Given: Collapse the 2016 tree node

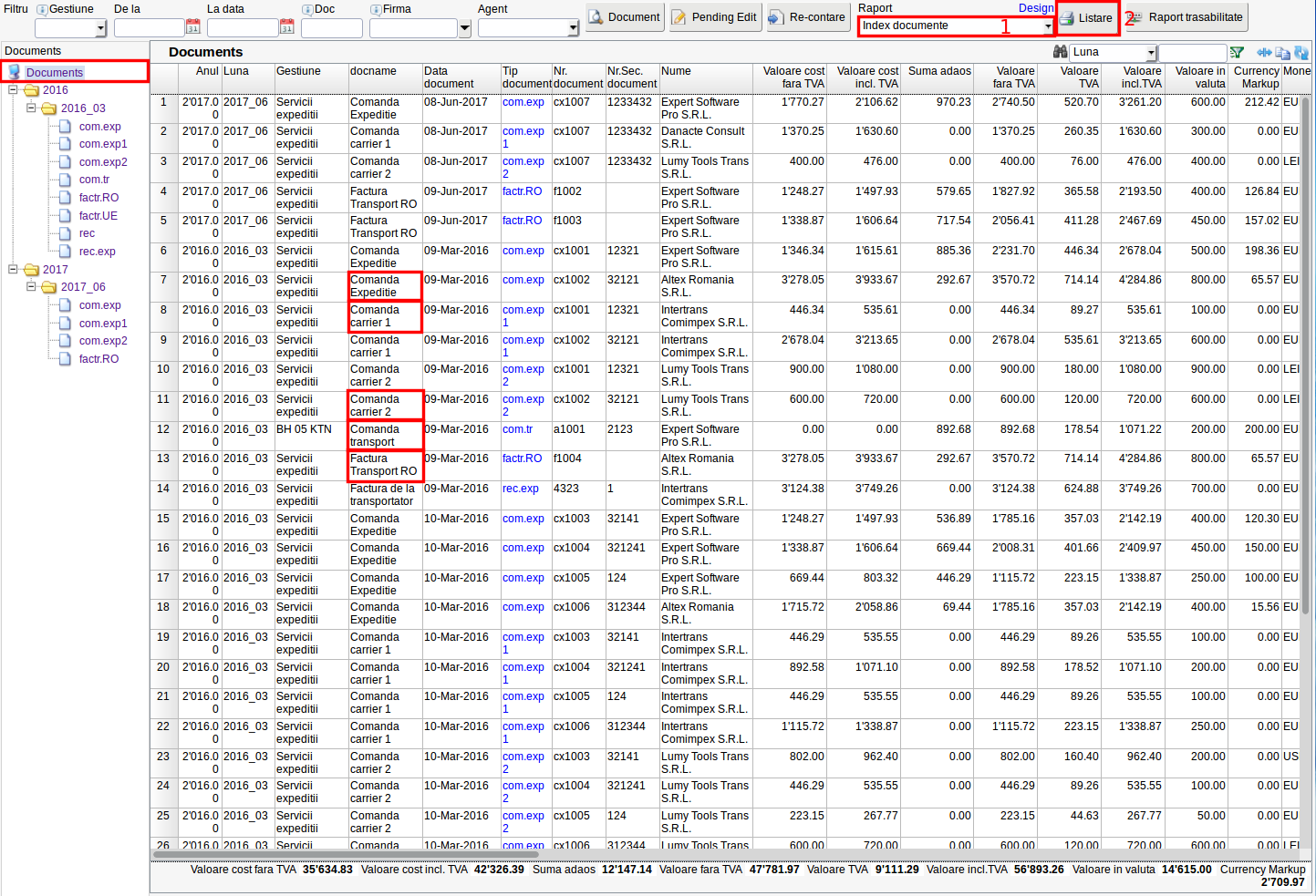Looking at the screenshot, I should (x=13, y=90).
